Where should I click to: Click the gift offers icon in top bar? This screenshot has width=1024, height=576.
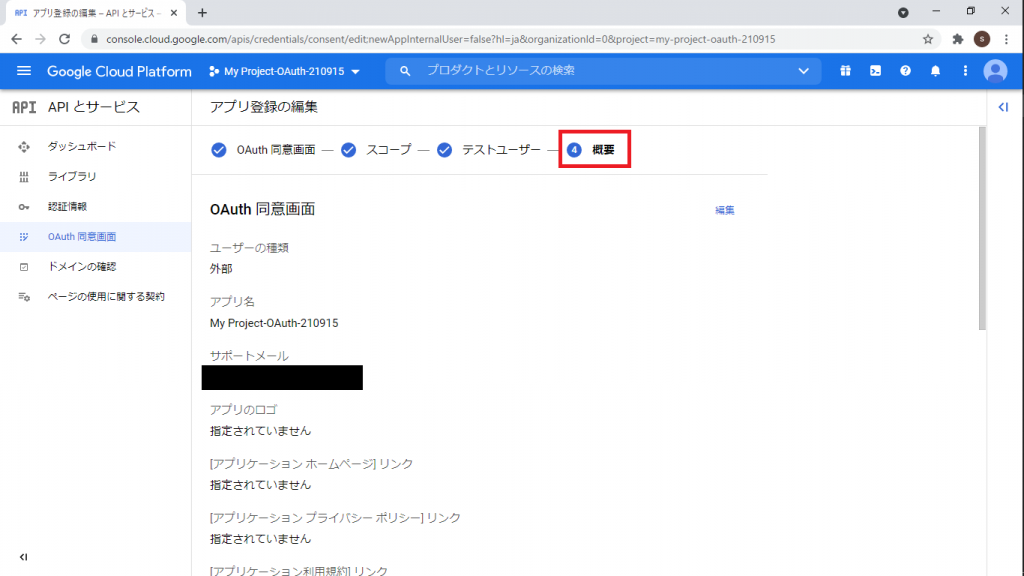845,71
